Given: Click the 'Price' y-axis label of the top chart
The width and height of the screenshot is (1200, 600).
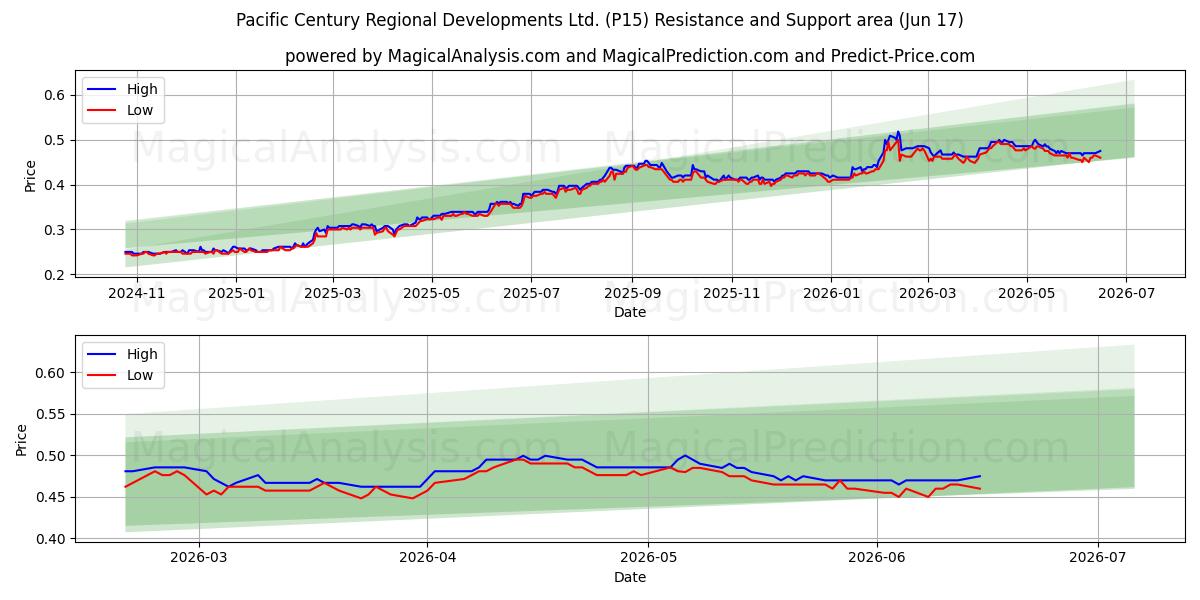Looking at the screenshot, I should pos(30,175).
